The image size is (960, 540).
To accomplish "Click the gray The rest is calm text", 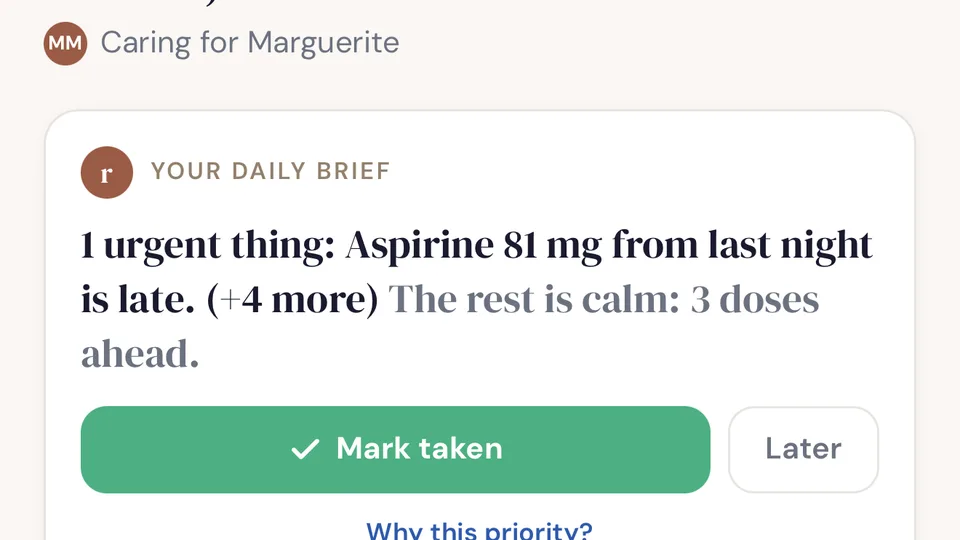I will [x=534, y=300].
